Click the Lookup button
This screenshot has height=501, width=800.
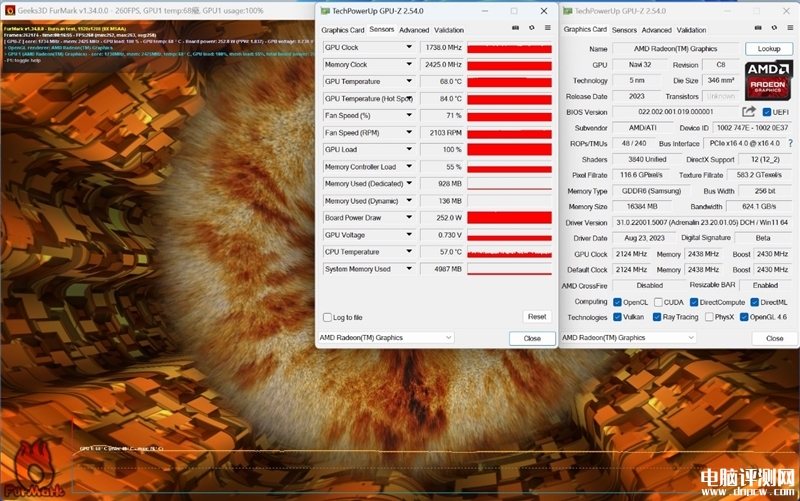click(769, 48)
